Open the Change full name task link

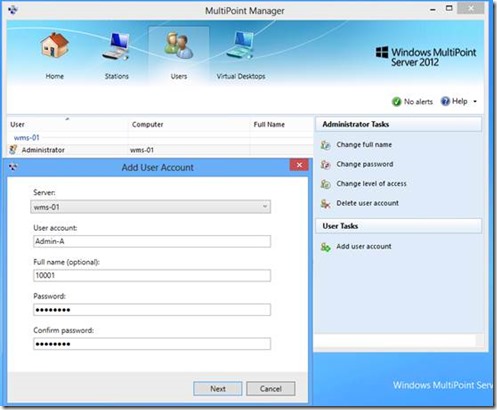click(364, 145)
